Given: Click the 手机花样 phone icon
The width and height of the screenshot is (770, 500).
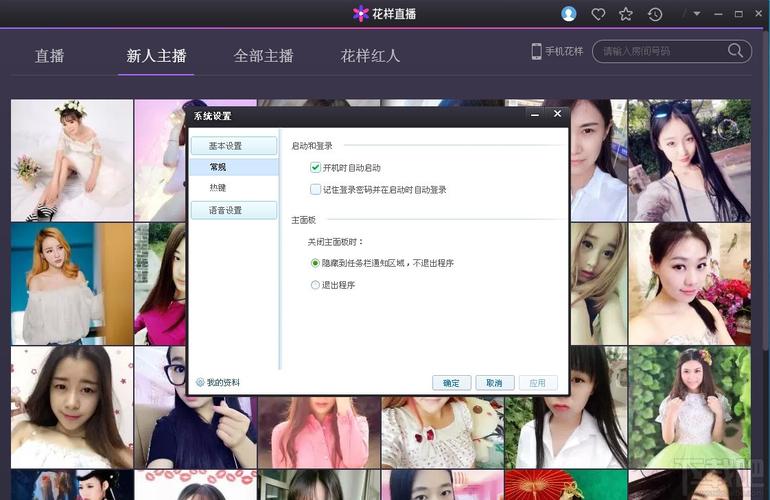Looking at the screenshot, I should click(x=536, y=51).
